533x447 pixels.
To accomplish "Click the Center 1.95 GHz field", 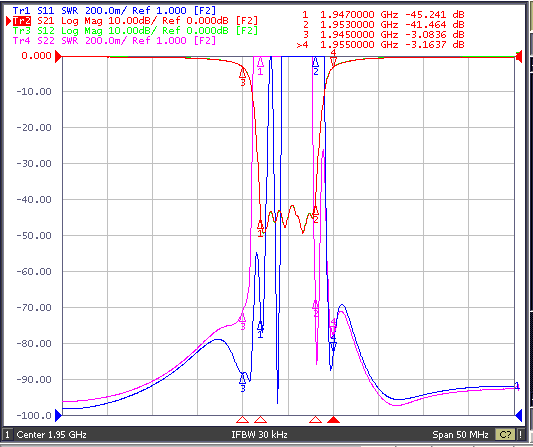I will (51, 434).
